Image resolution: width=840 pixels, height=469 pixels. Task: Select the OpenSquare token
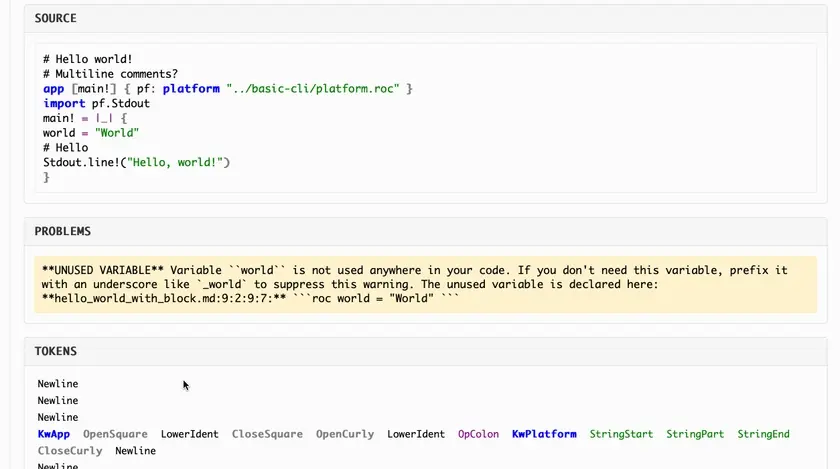point(115,434)
